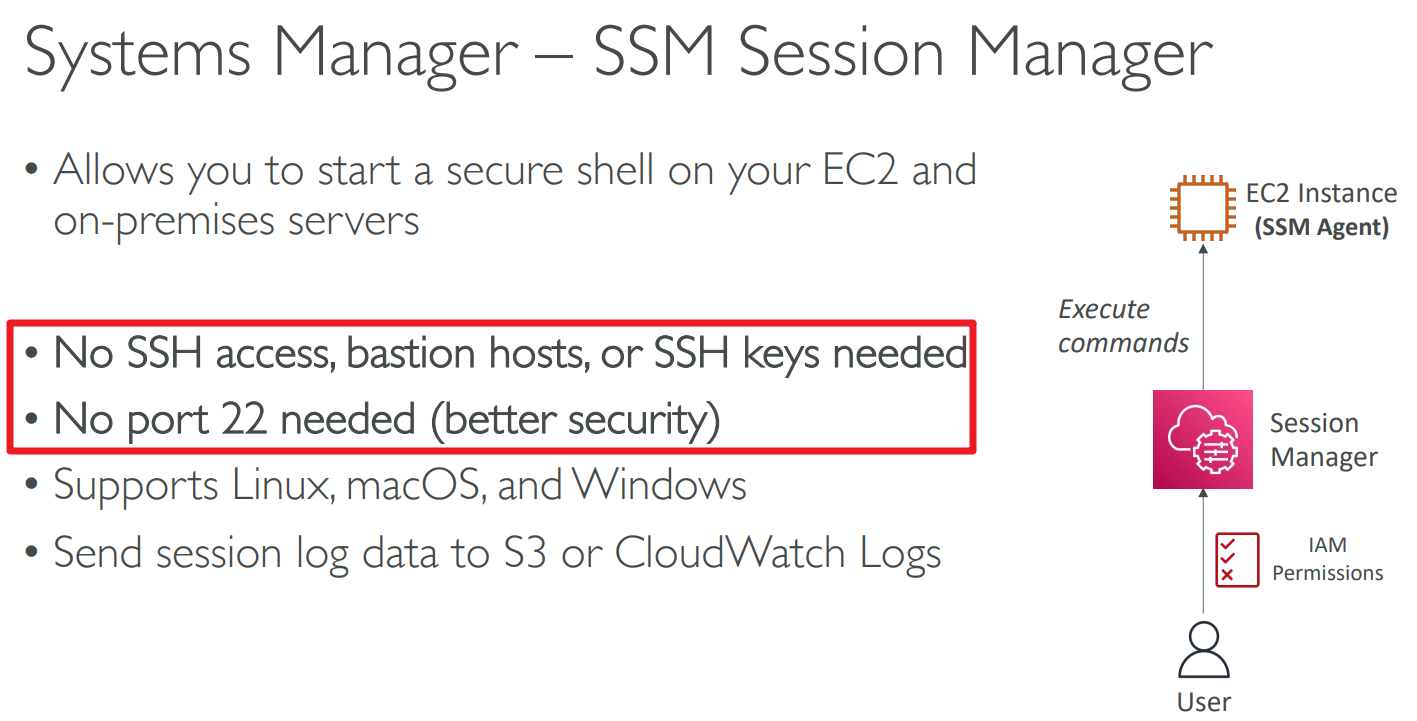Image resolution: width=1417 pixels, height=721 pixels.
Task: Click the arrow pointing to the EC2 Instance
Action: click(x=1203, y=320)
